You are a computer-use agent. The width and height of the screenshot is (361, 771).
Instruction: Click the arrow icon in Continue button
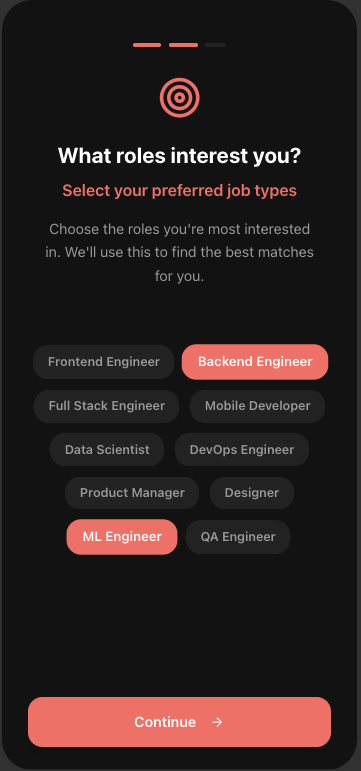tap(217, 722)
